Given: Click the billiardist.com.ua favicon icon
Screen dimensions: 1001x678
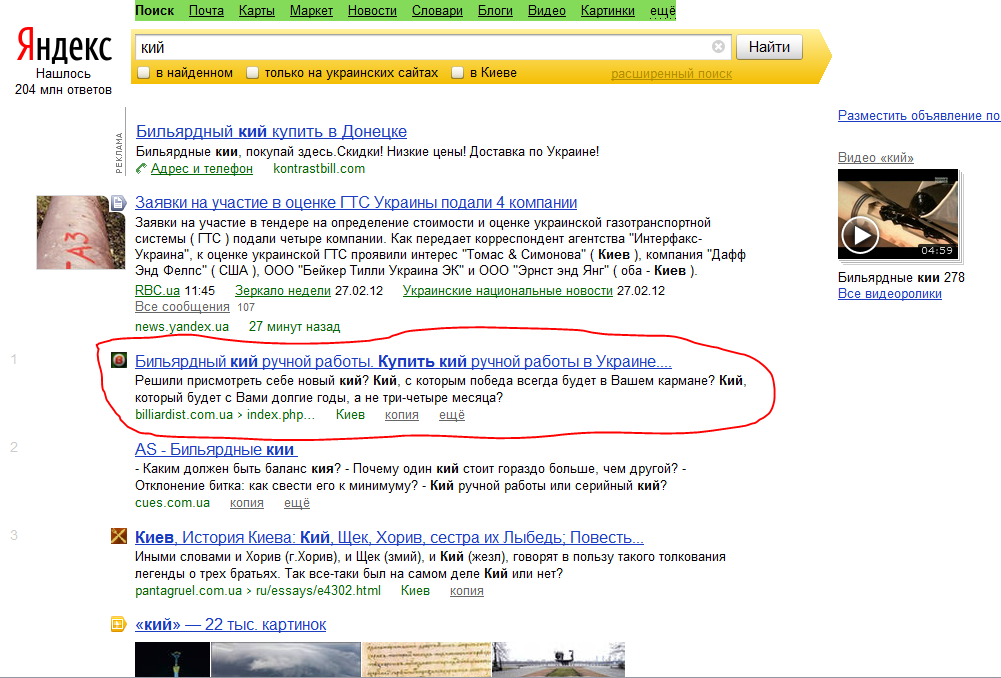Looking at the screenshot, I should point(119,360).
